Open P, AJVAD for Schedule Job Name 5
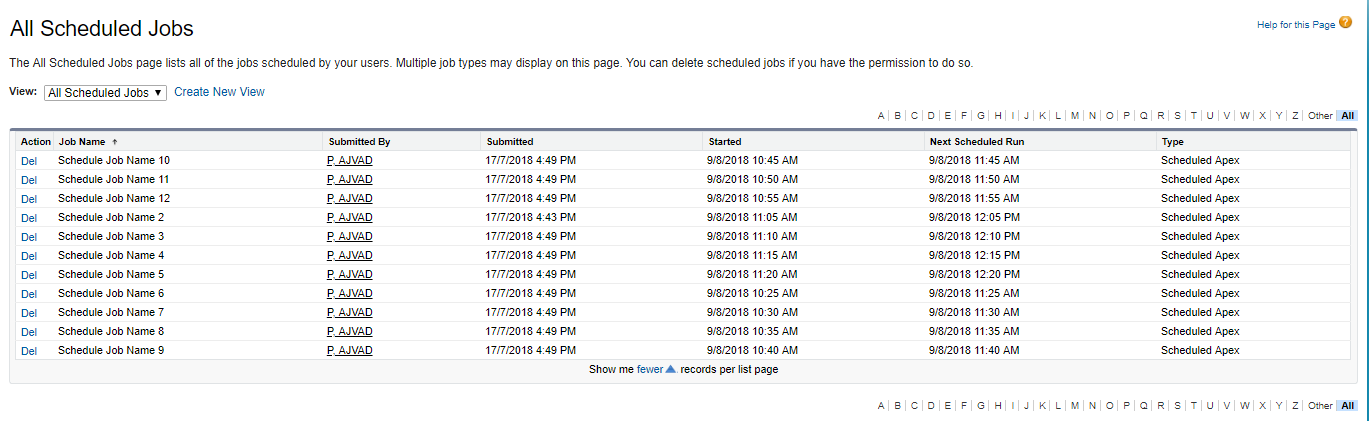 pyautogui.click(x=349, y=275)
